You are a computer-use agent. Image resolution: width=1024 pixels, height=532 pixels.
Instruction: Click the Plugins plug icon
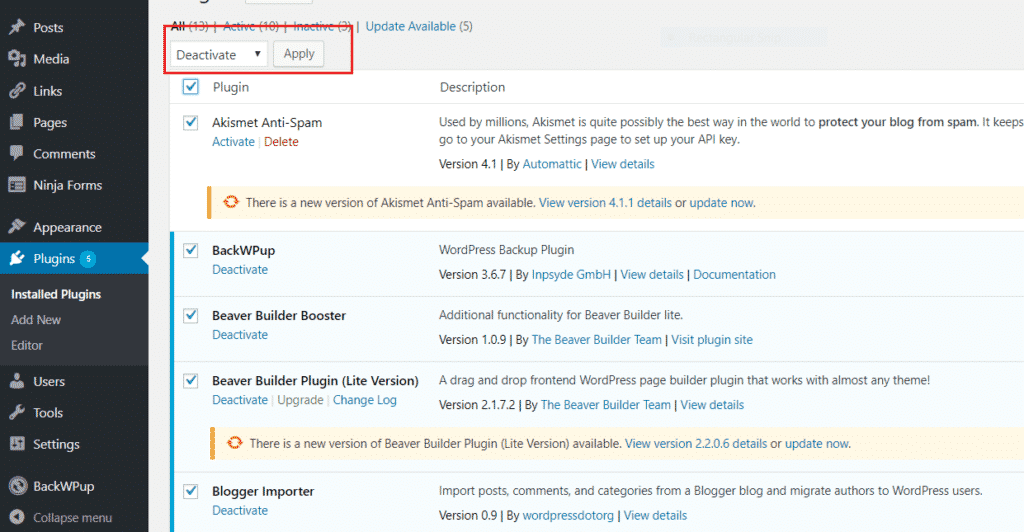tap(17, 258)
